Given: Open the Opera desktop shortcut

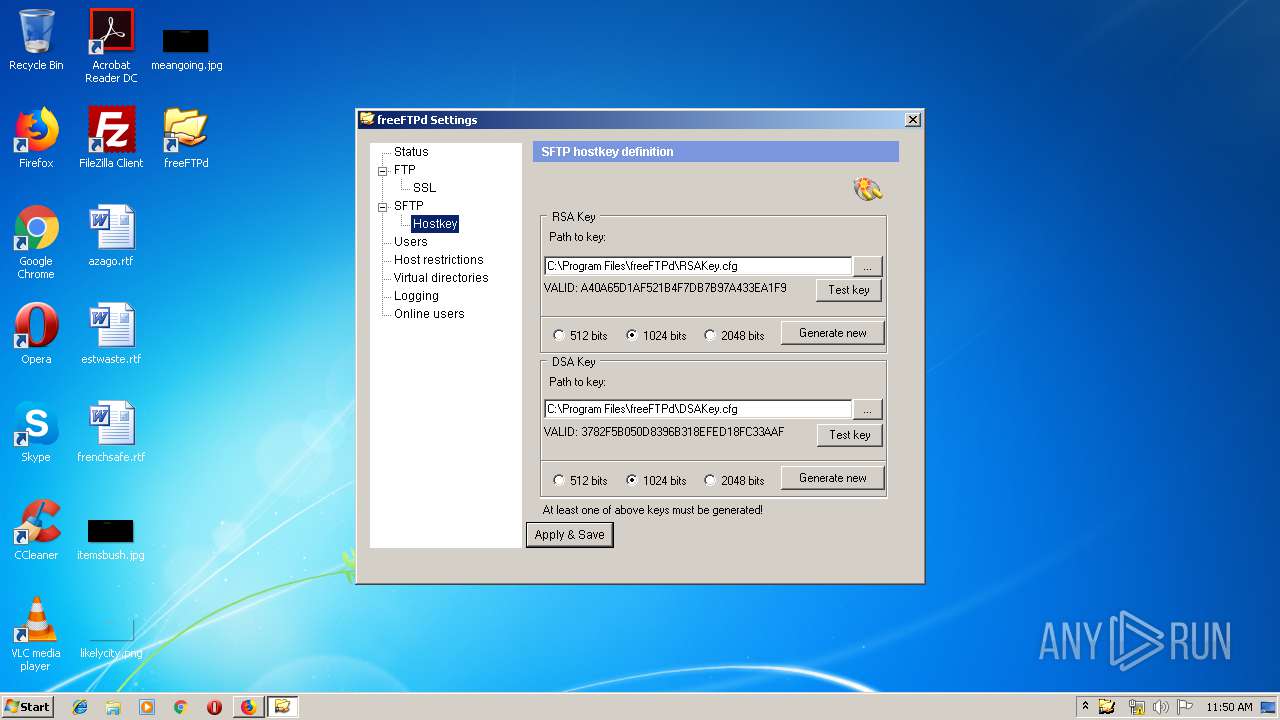Looking at the screenshot, I should (36, 334).
